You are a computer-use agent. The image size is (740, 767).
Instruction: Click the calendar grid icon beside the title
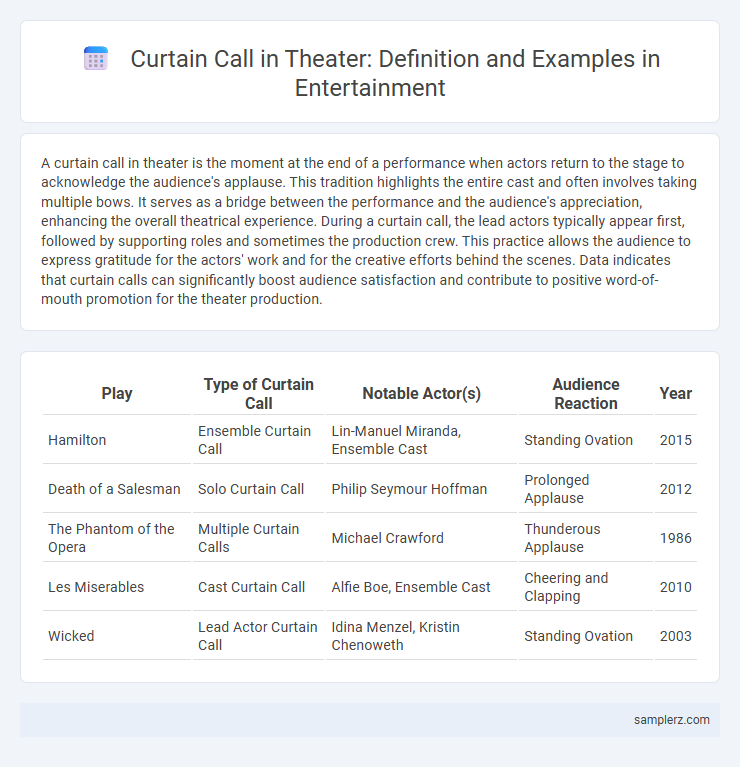coord(96,59)
